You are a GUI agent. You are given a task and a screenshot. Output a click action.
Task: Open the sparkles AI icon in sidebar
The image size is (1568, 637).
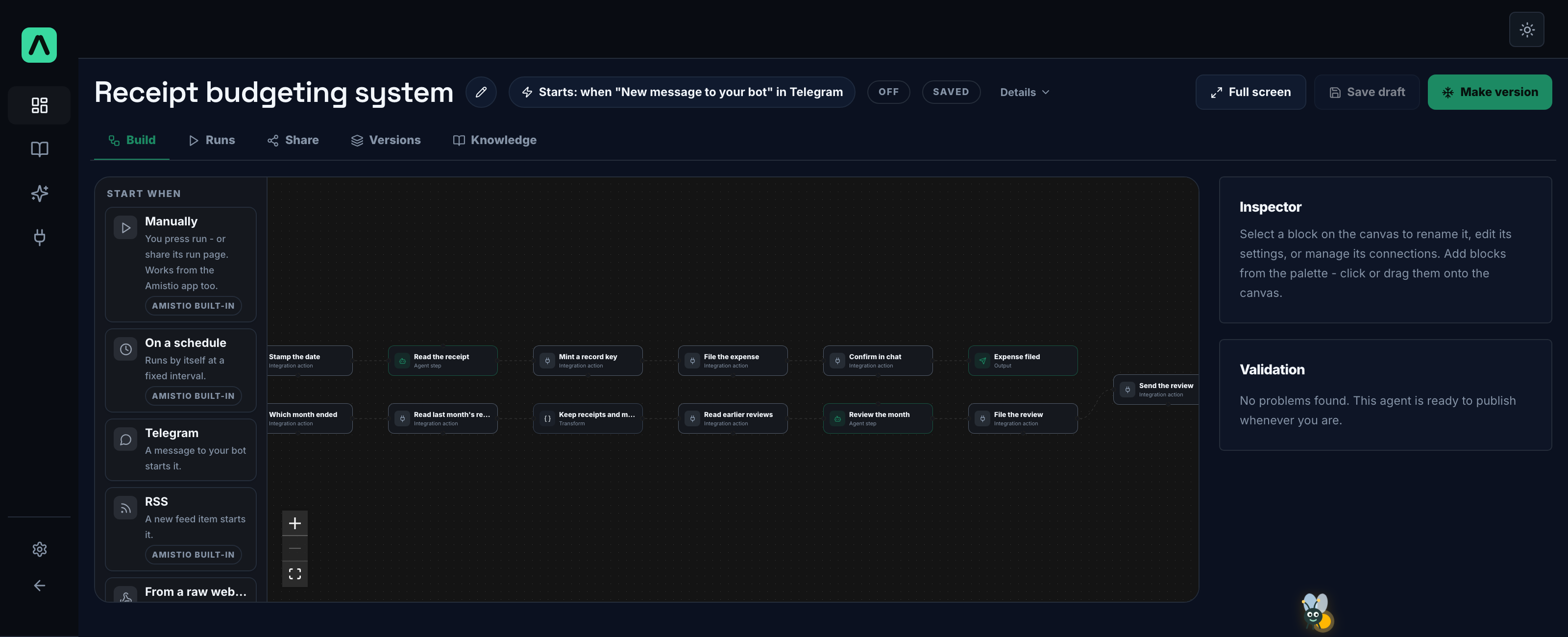click(40, 193)
